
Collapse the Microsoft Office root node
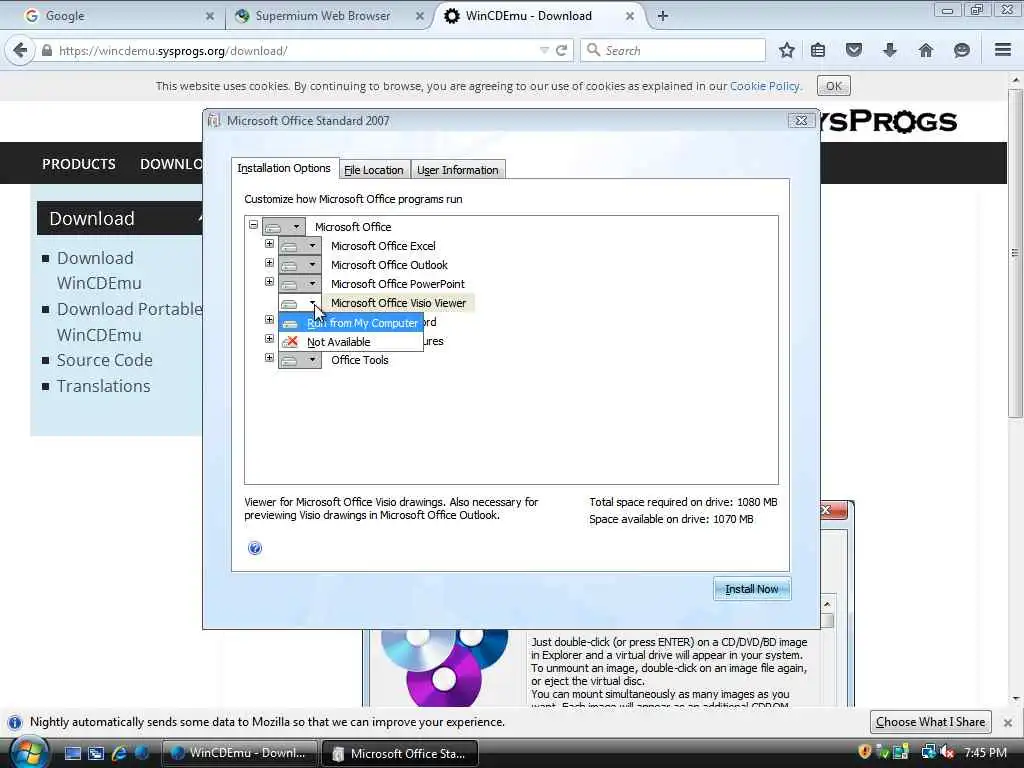(253, 224)
